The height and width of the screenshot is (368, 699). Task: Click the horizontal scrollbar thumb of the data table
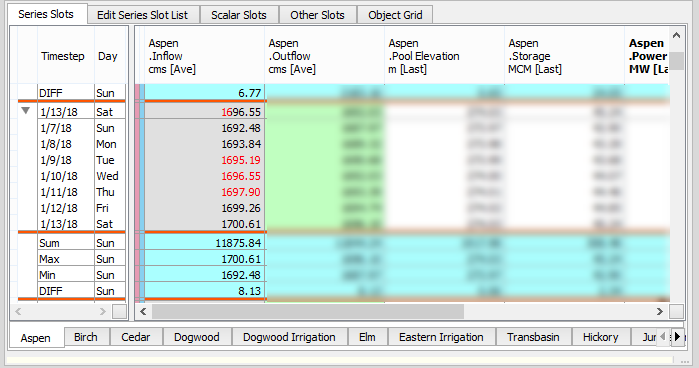308,311
